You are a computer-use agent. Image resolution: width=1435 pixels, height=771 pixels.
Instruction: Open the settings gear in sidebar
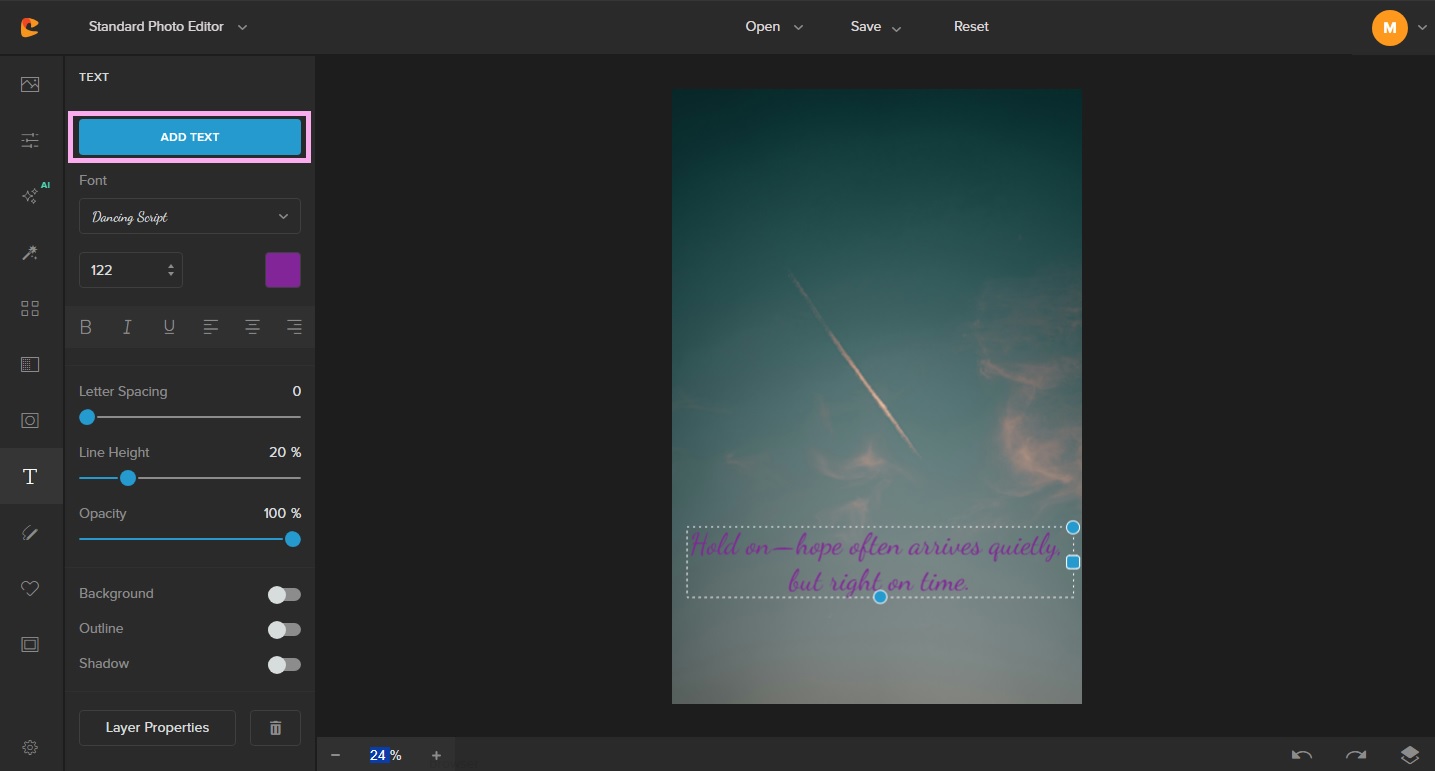coord(30,747)
